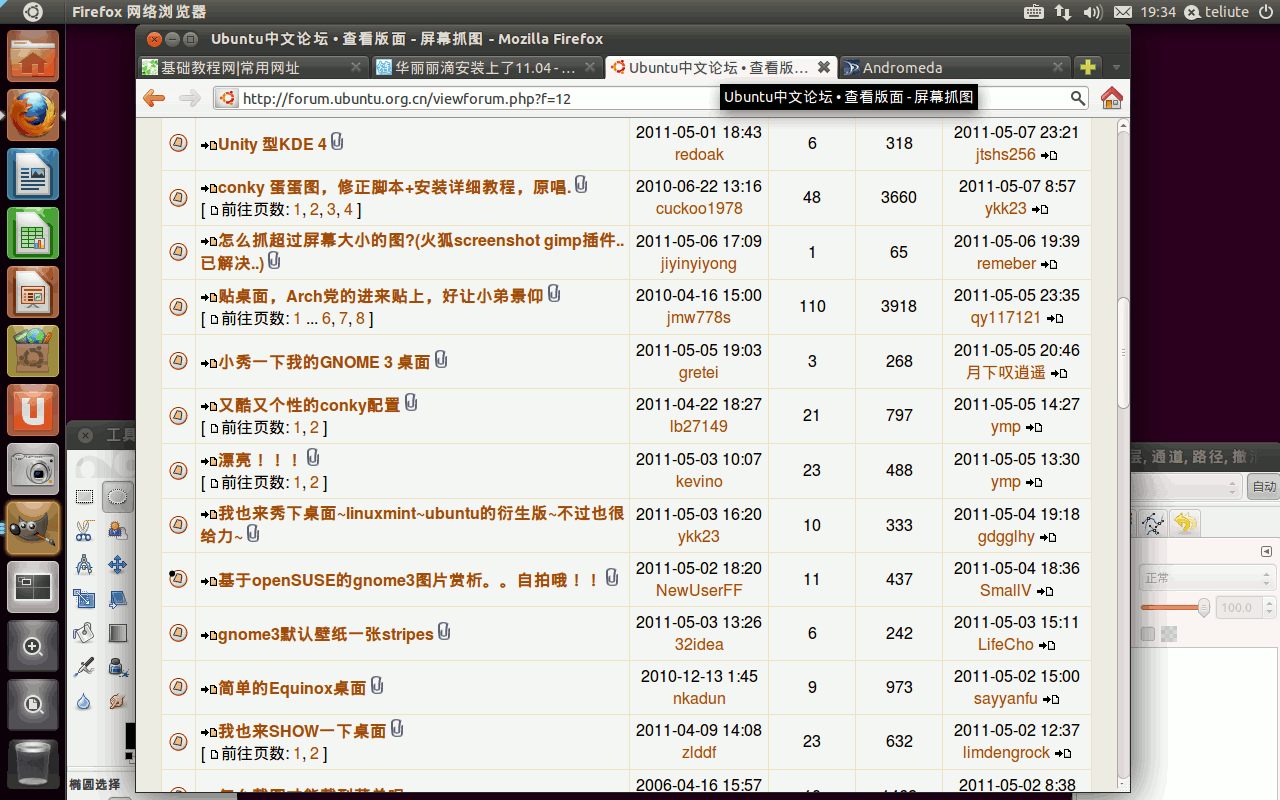
Task: Open topic '又酷又个性的conky配置'
Action: 309,406
